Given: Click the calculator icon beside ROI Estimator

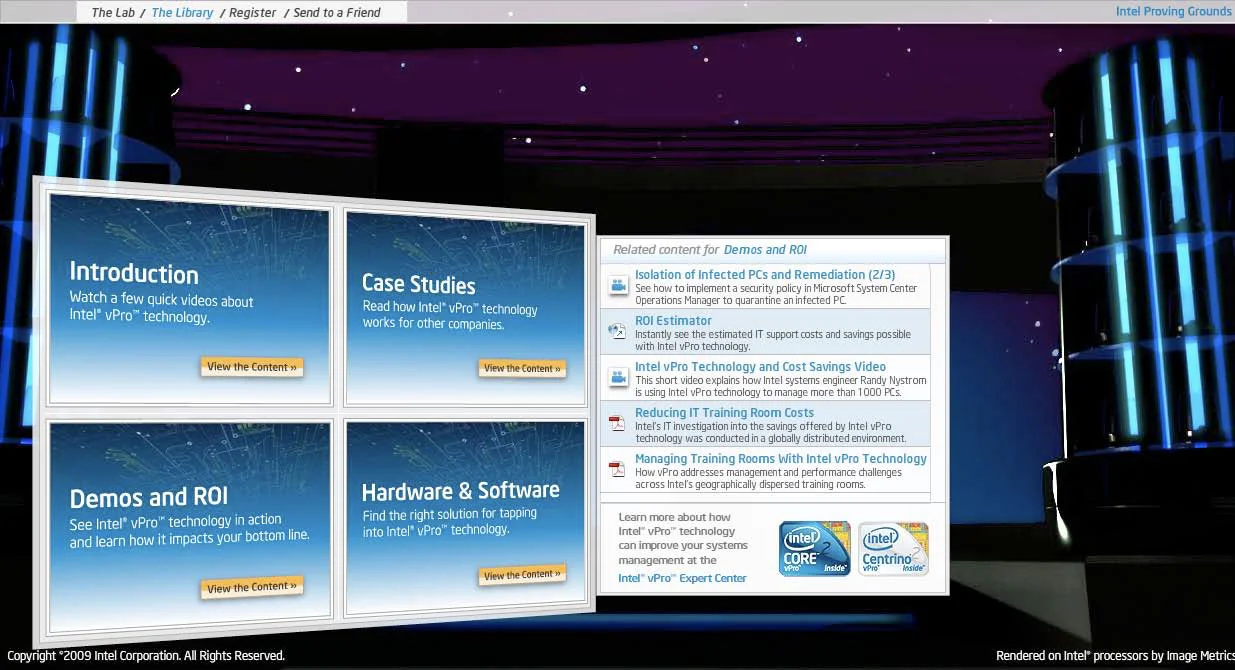Looking at the screenshot, I should pyautogui.click(x=618, y=332).
